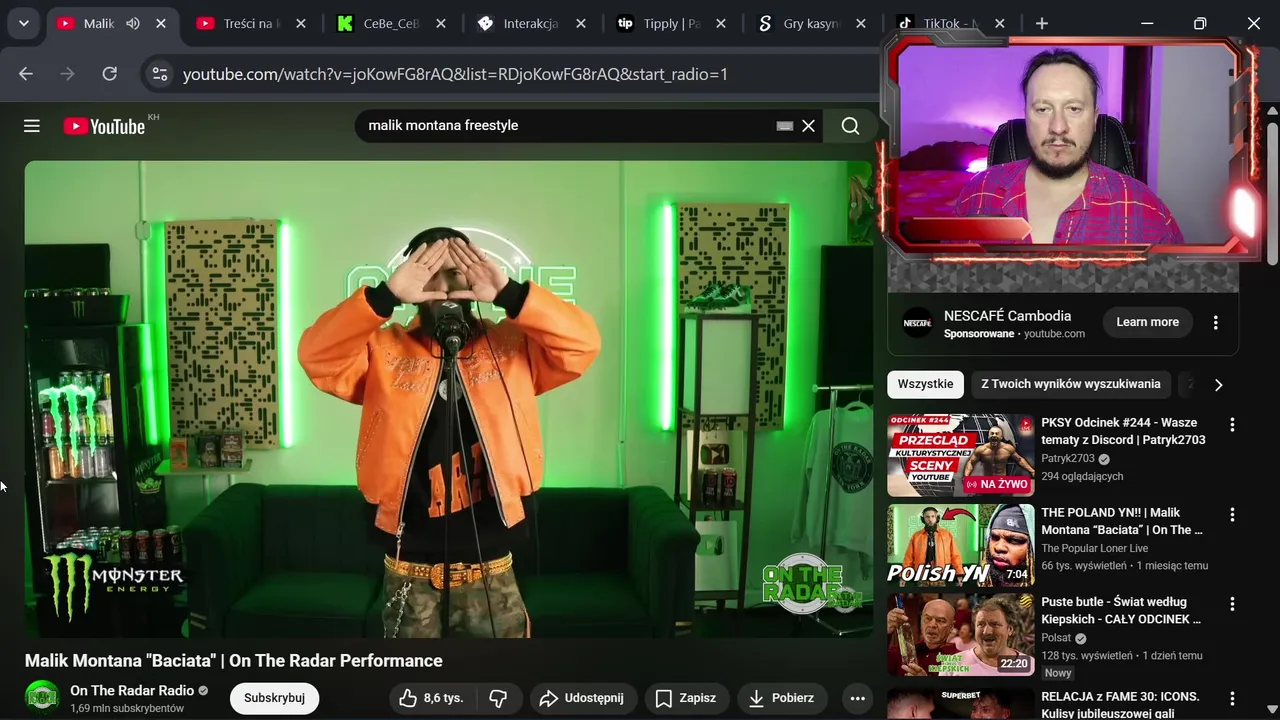This screenshot has width=1280, height=720.
Task: Open THE POLAND YN!! Malik Montana title
Action: click(1122, 521)
